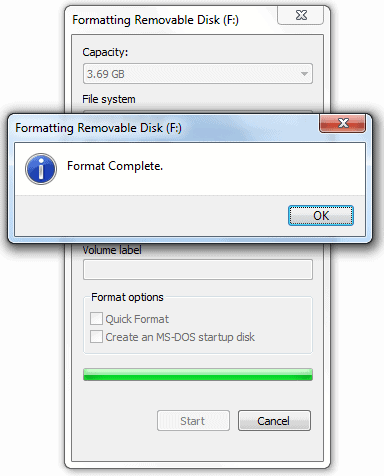Confirm Format Complete with OK
The image size is (384, 476).
[x=321, y=216]
